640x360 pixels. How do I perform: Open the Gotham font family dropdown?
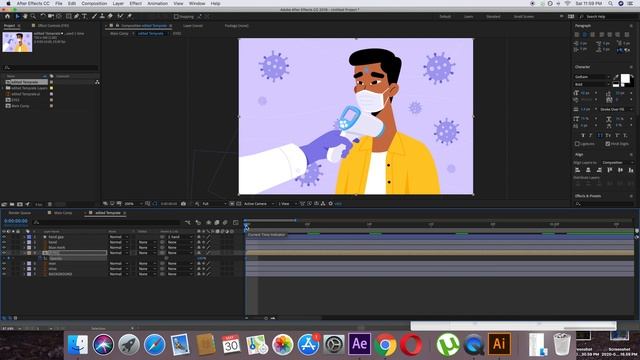point(592,77)
